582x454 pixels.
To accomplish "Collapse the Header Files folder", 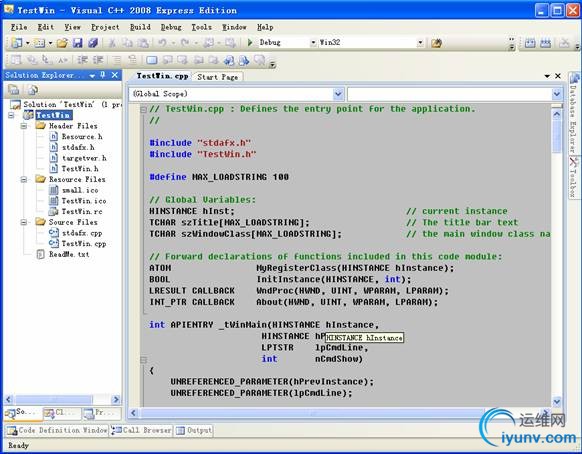I will click(x=24, y=126).
